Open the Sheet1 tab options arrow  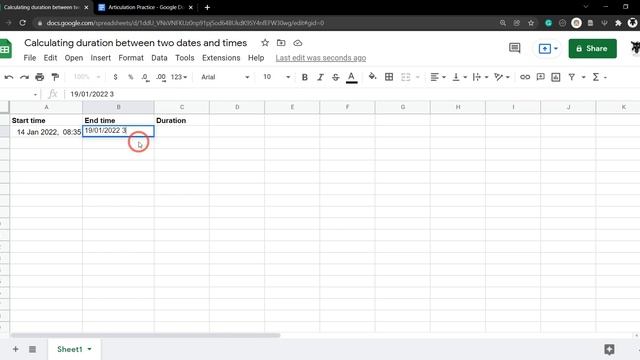coord(89,349)
